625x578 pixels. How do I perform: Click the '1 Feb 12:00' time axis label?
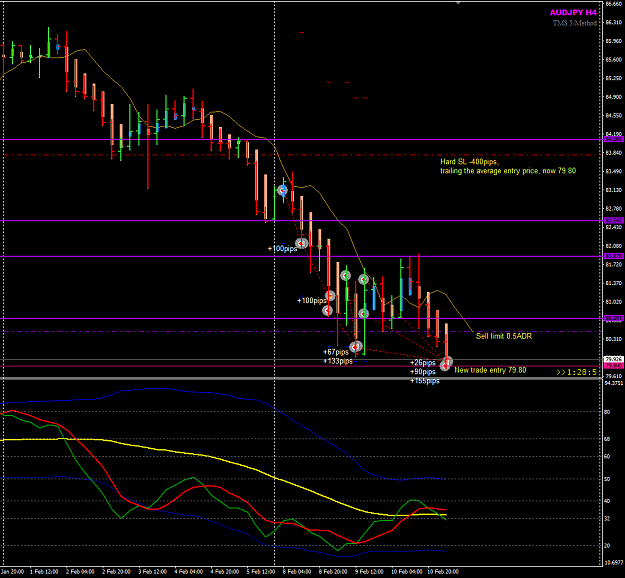point(44,572)
